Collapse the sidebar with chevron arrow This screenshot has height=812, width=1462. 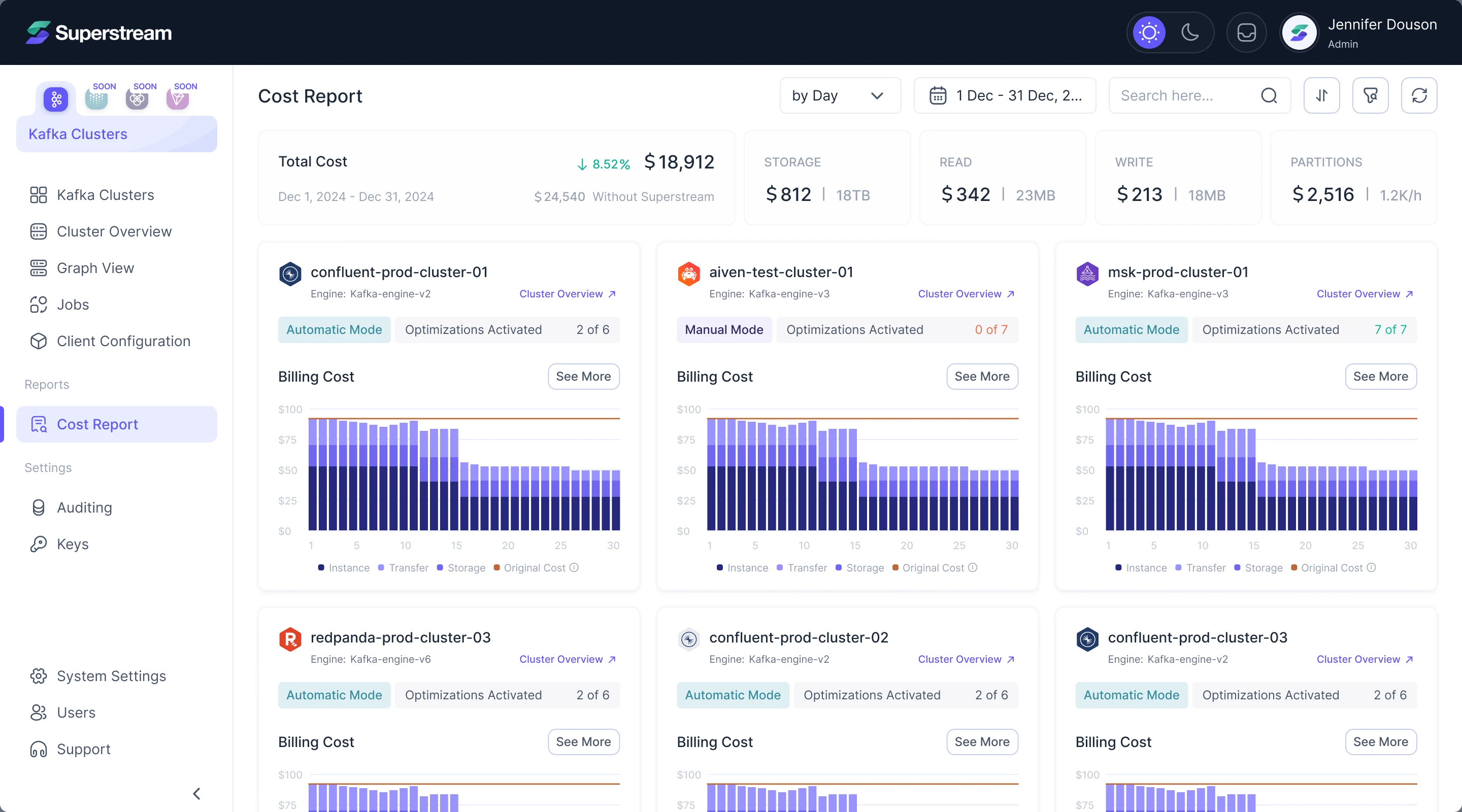point(197,793)
